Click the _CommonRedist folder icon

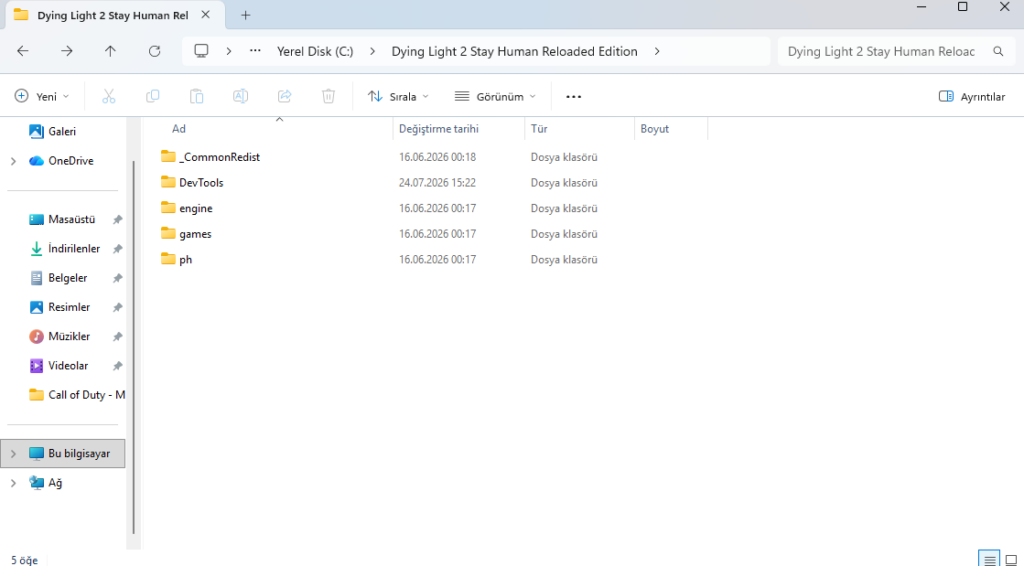point(168,156)
